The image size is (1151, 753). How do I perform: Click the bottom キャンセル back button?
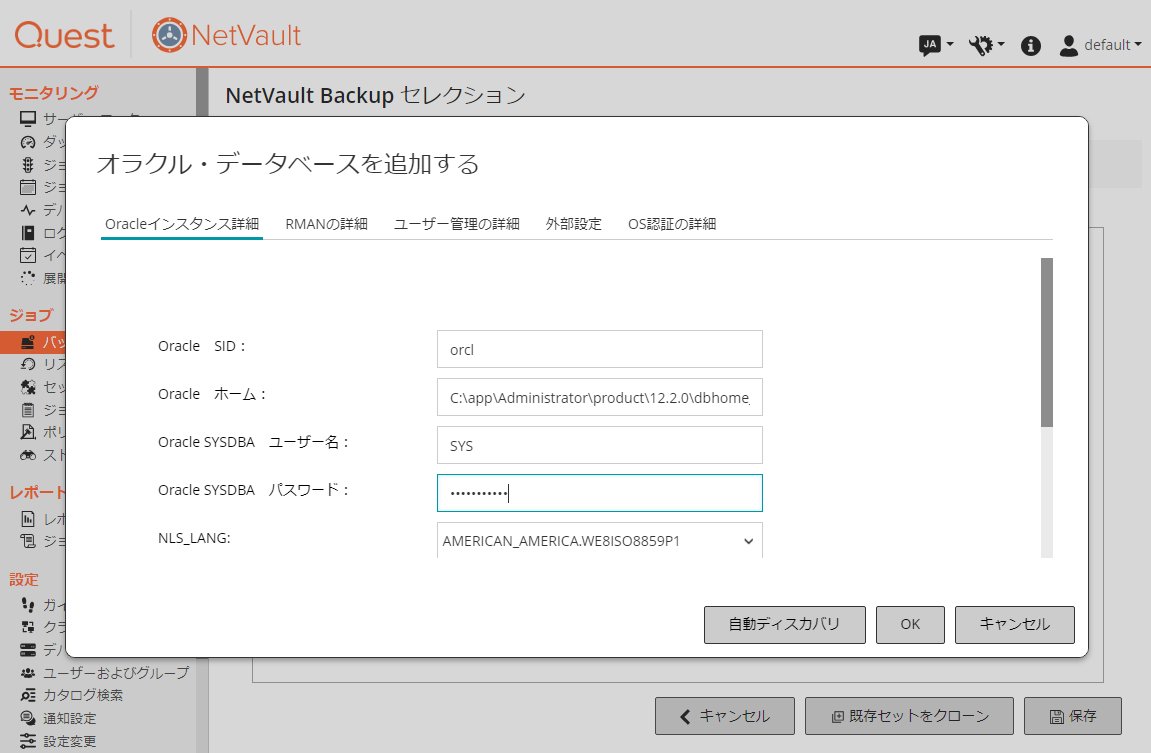725,716
